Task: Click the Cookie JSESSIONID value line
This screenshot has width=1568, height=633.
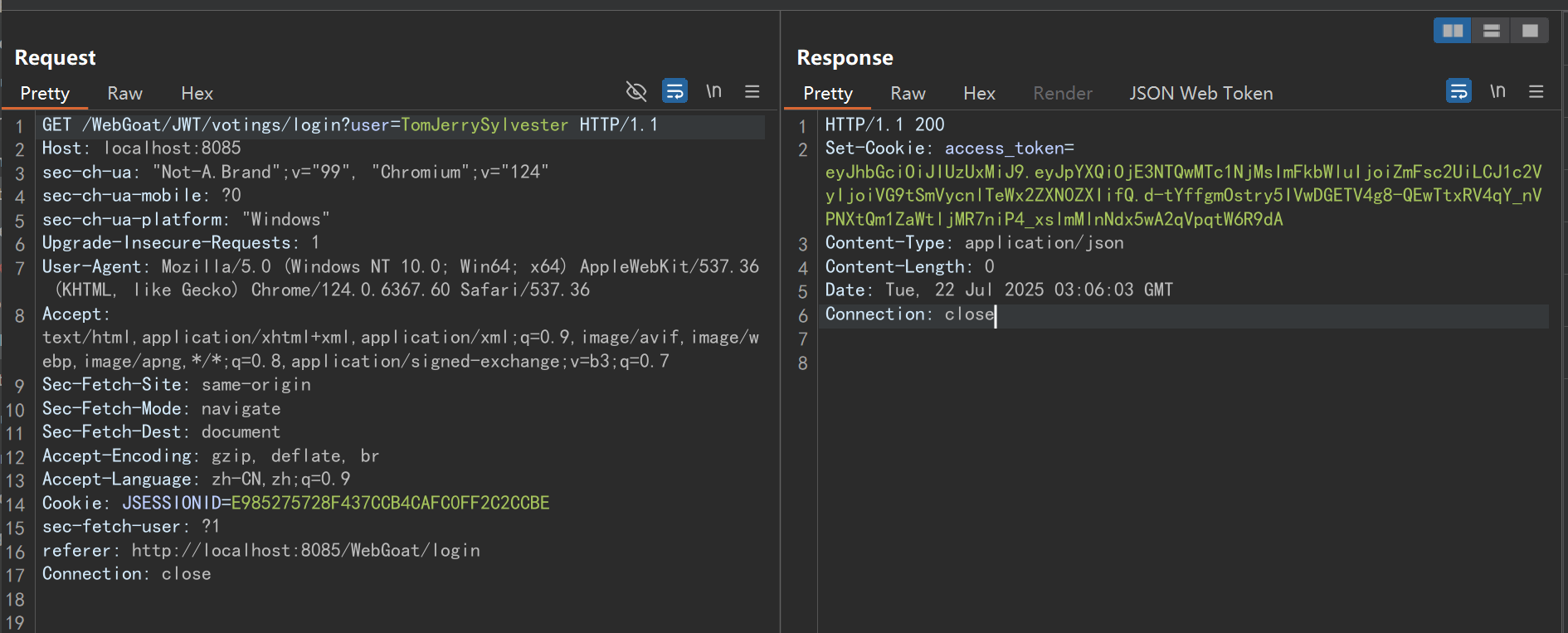Action: pos(296,503)
